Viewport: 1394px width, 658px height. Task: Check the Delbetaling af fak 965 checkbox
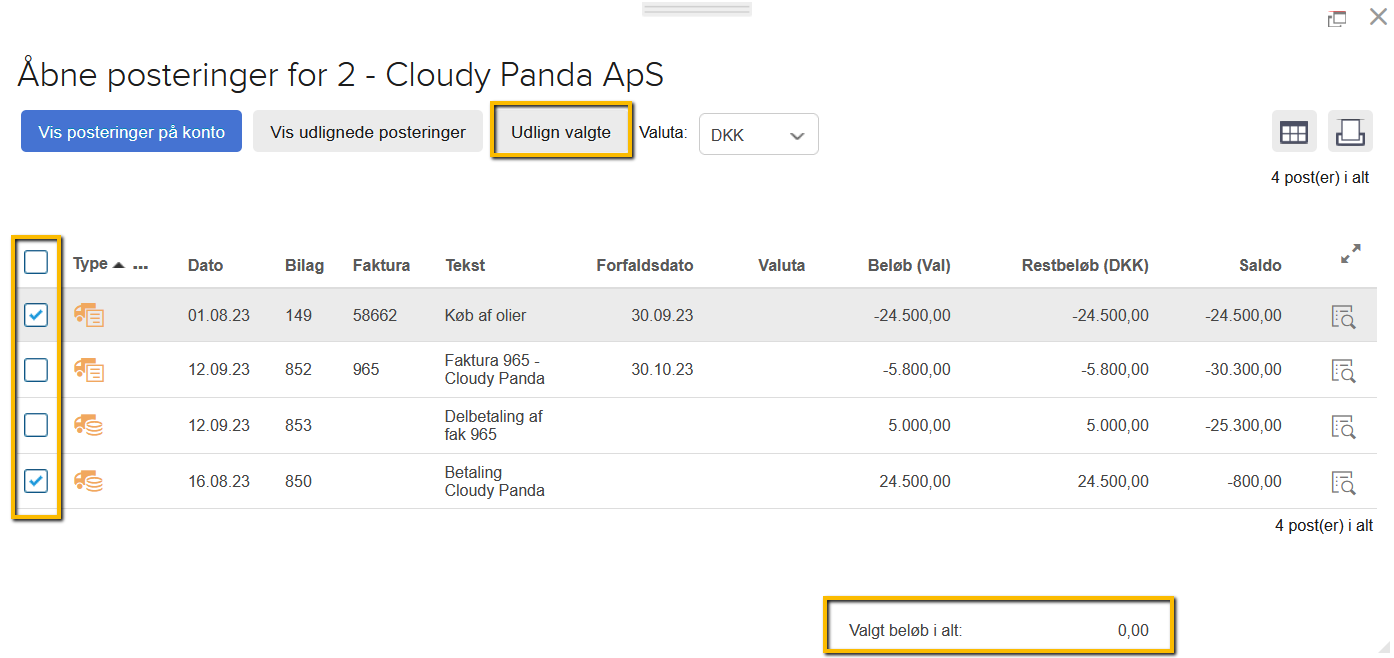point(36,426)
